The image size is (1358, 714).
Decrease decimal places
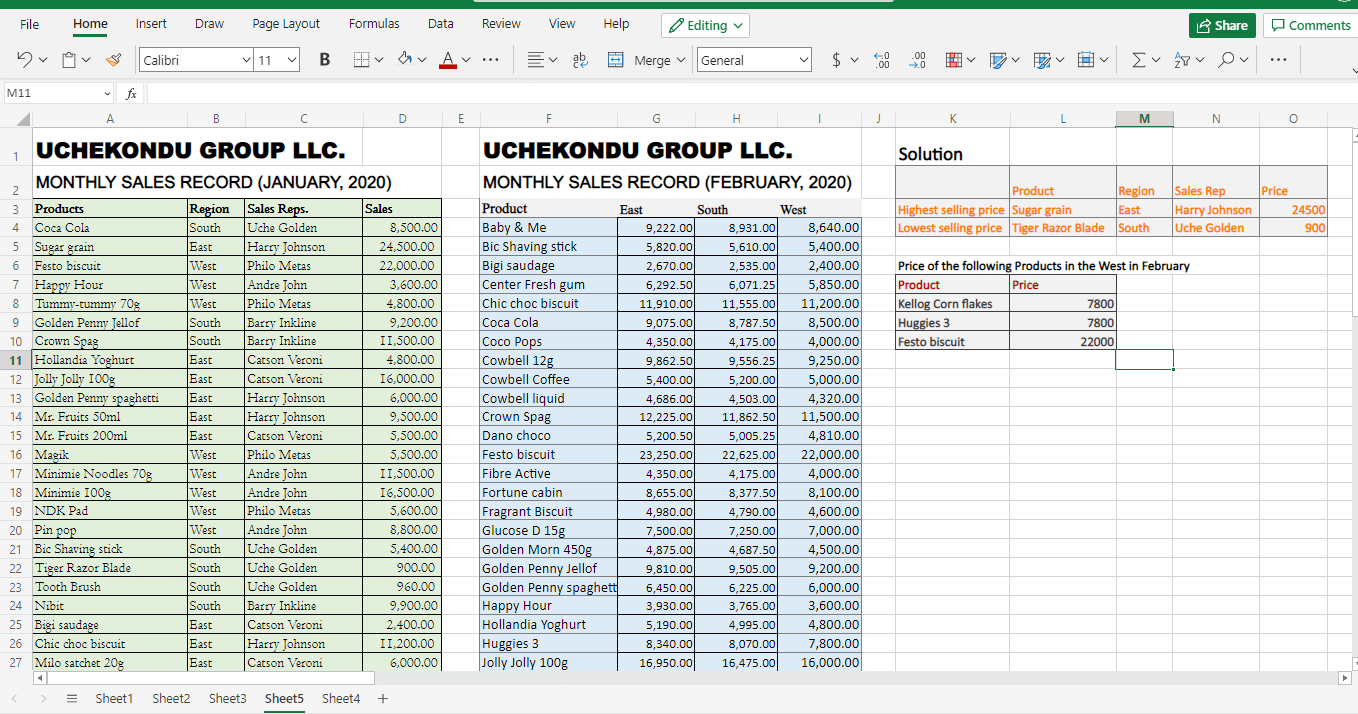pyautogui.click(x=917, y=59)
